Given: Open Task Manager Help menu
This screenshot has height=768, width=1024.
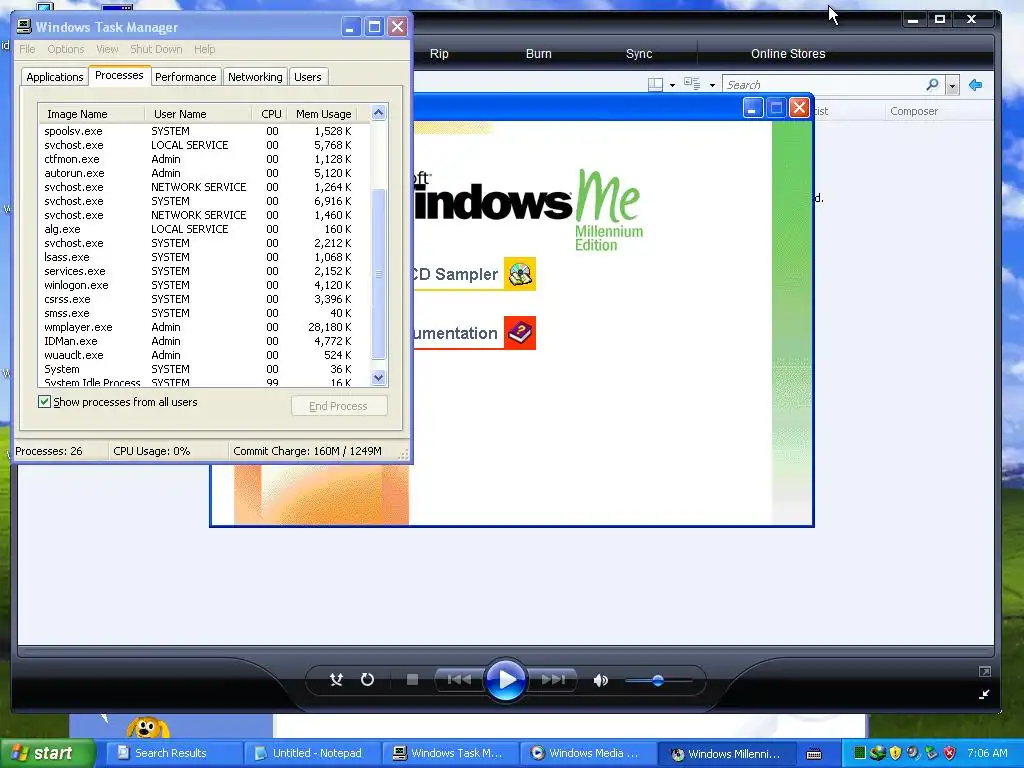Looking at the screenshot, I should (204, 49).
